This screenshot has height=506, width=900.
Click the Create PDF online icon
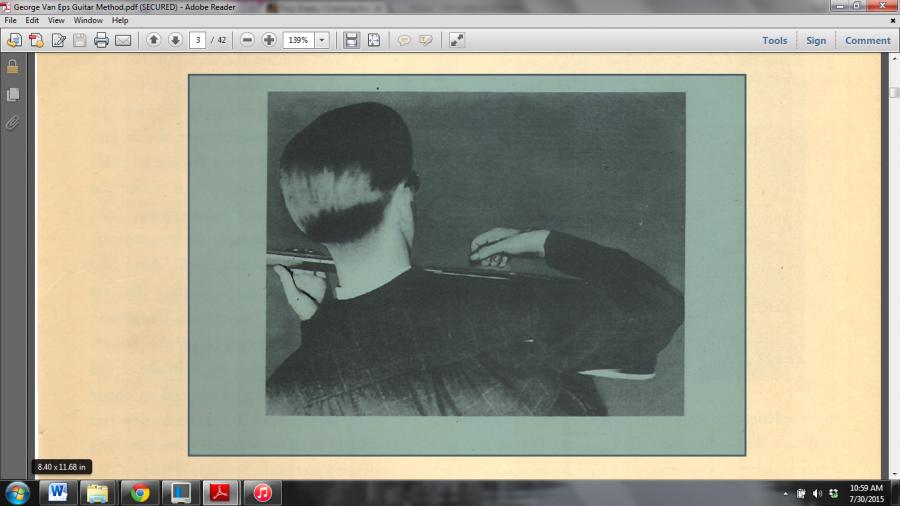[14, 40]
